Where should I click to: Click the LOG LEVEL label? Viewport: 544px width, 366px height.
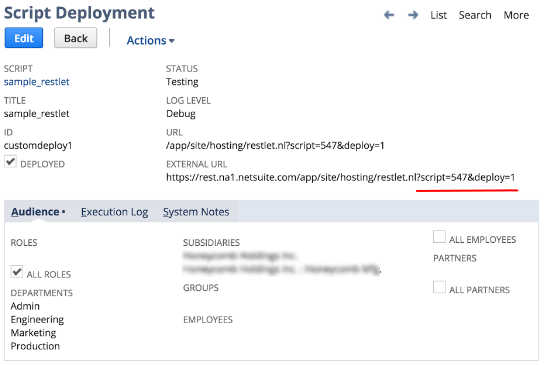tap(188, 101)
